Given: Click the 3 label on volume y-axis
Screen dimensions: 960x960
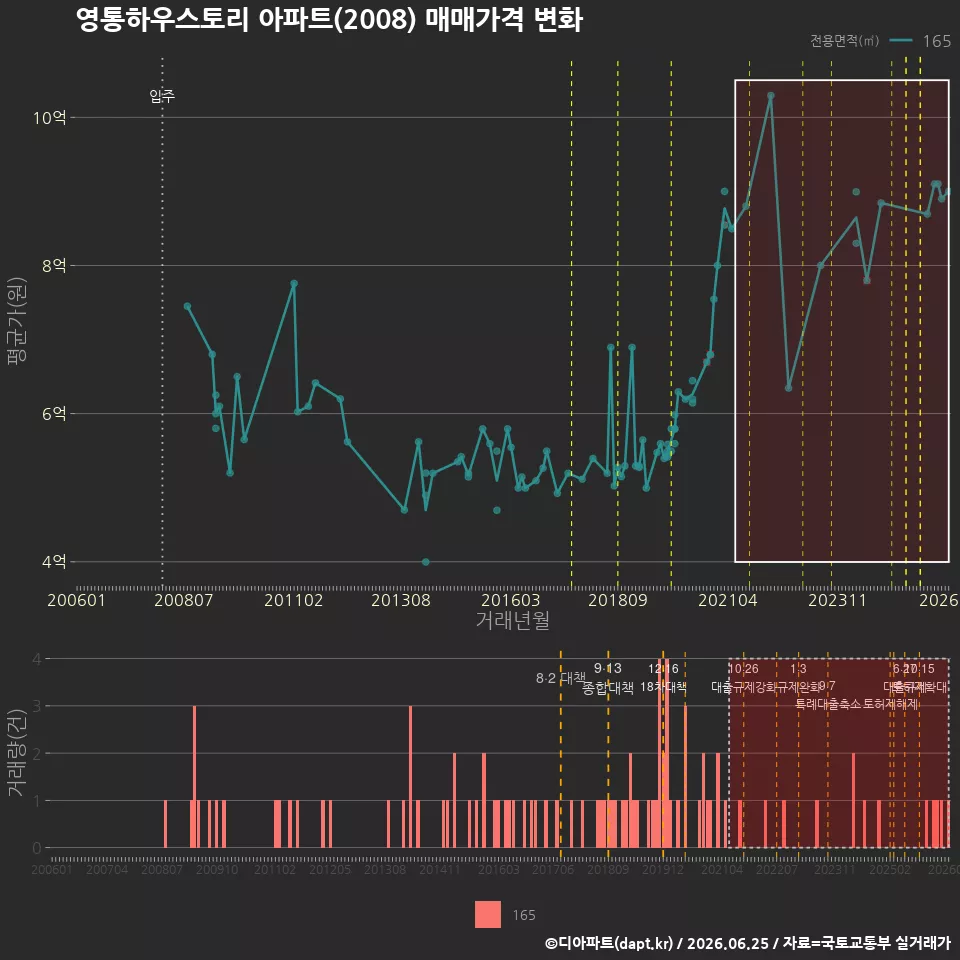Looking at the screenshot, I should click(37, 706).
